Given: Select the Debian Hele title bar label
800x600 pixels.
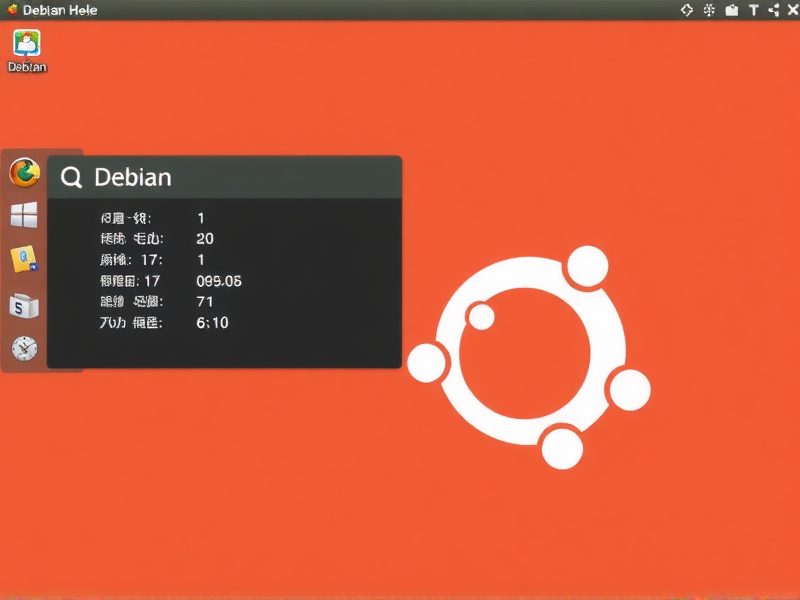Looking at the screenshot, I should point(62,9).
